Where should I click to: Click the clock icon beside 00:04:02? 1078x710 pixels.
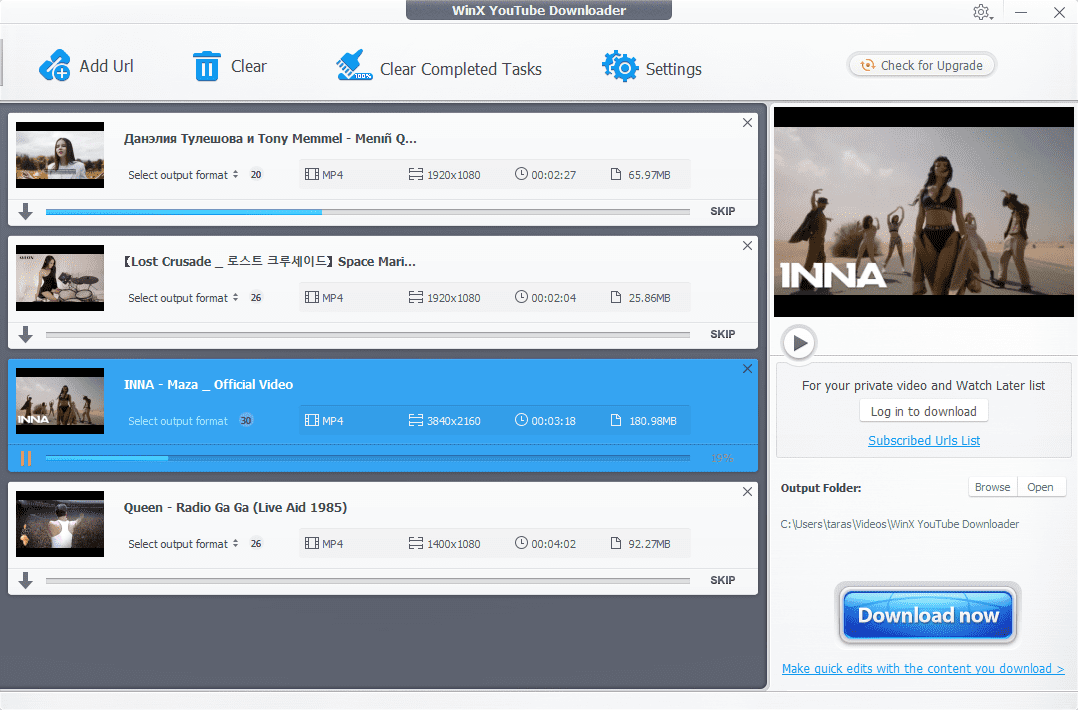click(521, 543)
